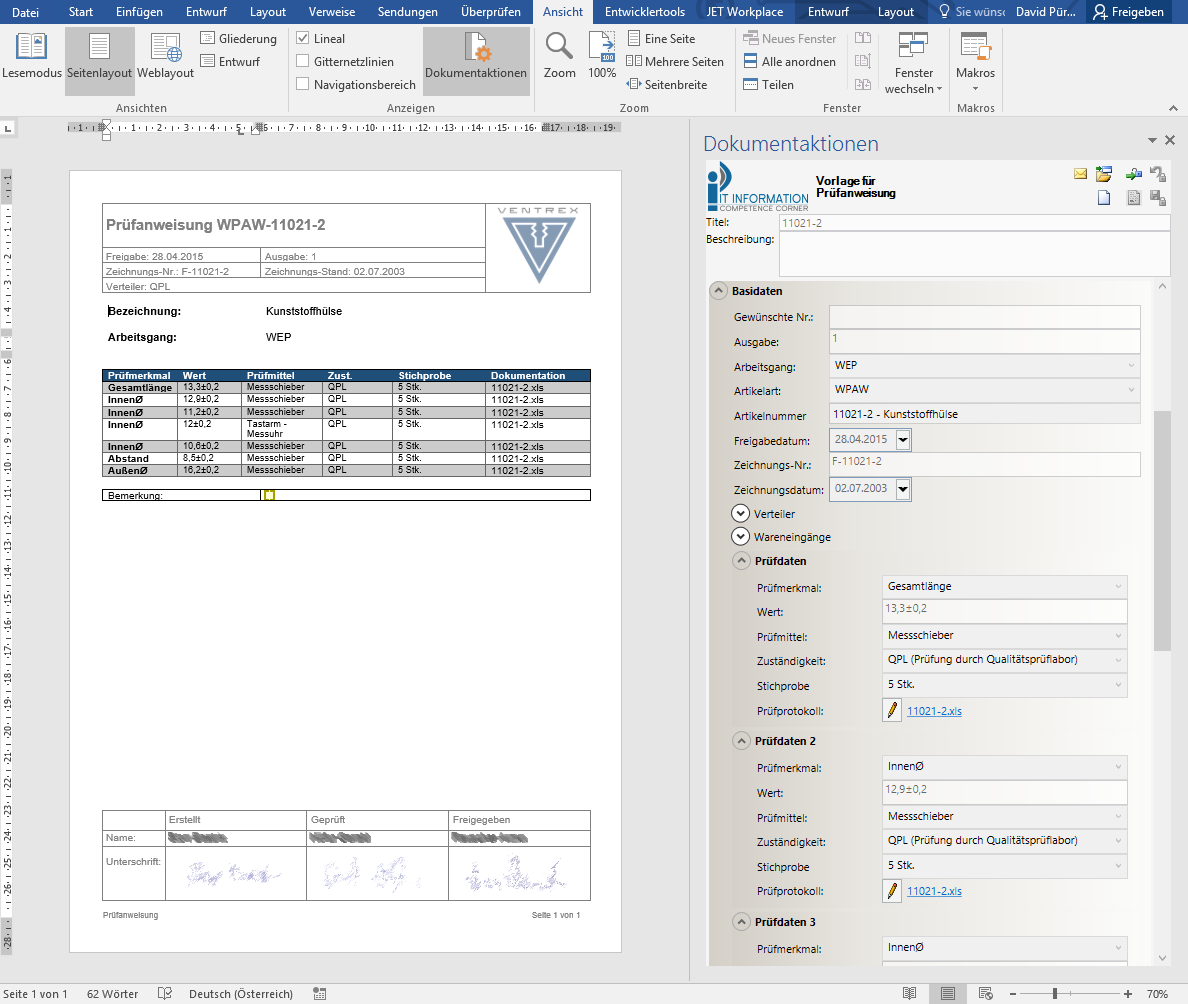The height and width of the screenshot is (1004, 1188).
Task: Open the Überprüfen ribbon tab
Action: (491, 11)
